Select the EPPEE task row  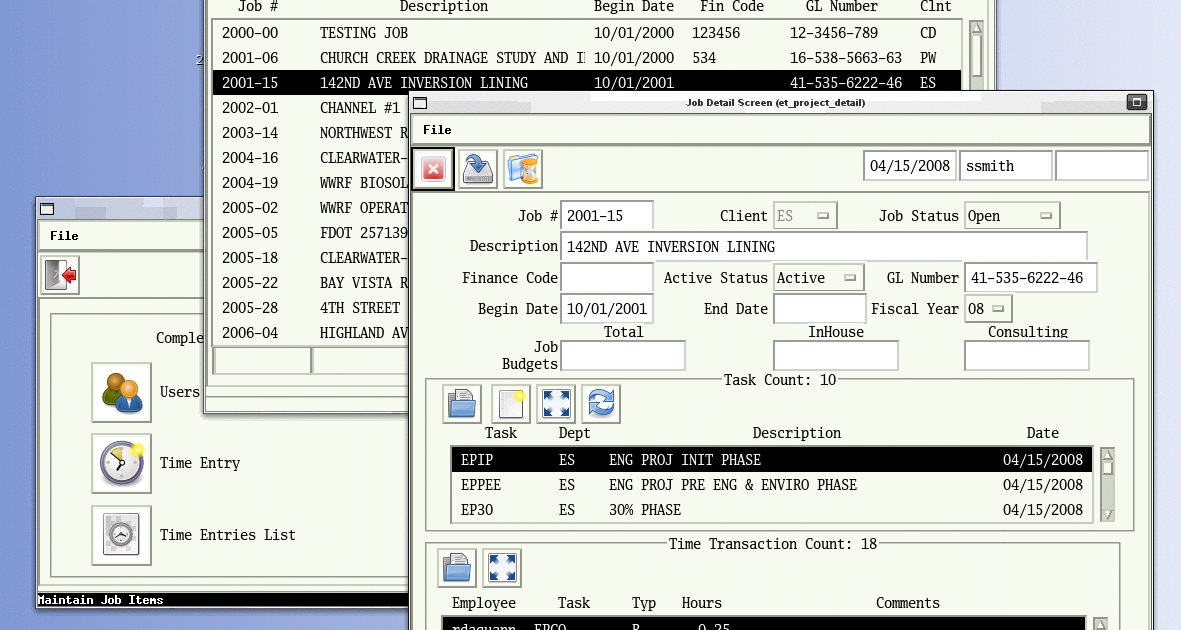click(700, 484)
